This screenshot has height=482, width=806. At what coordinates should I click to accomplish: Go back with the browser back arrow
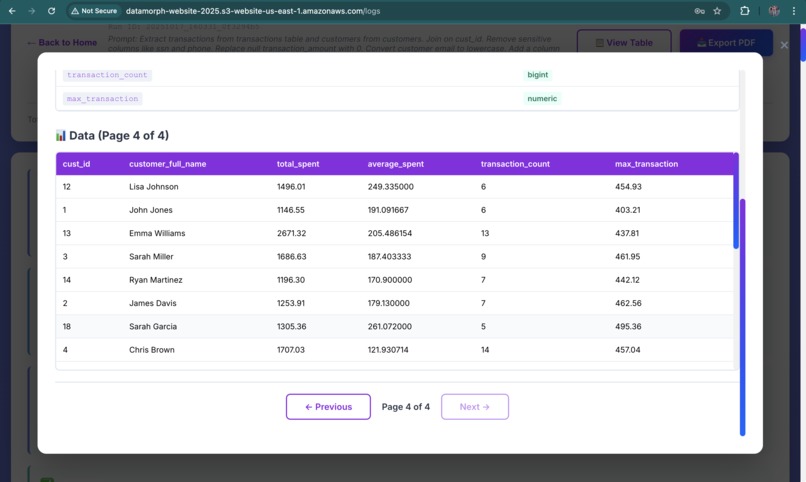pos(12,11)
